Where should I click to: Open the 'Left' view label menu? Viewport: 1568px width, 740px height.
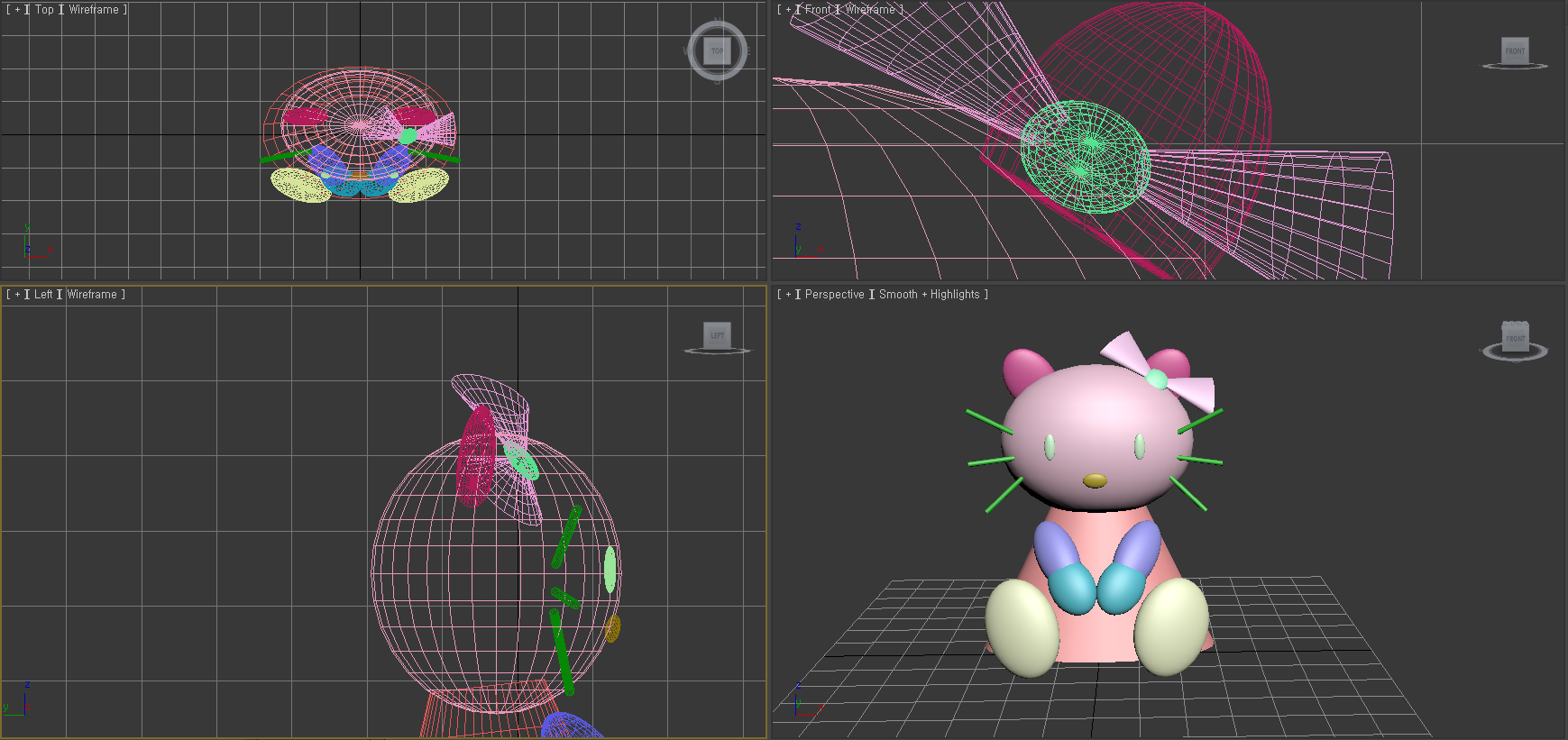(43, 295)
